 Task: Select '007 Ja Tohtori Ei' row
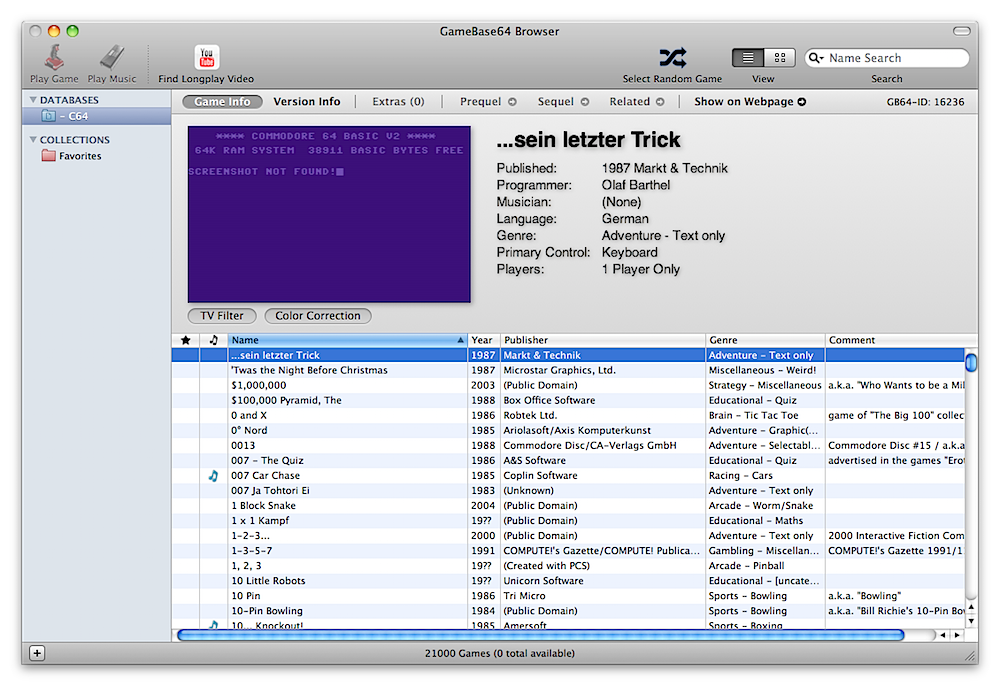[568, 491]
